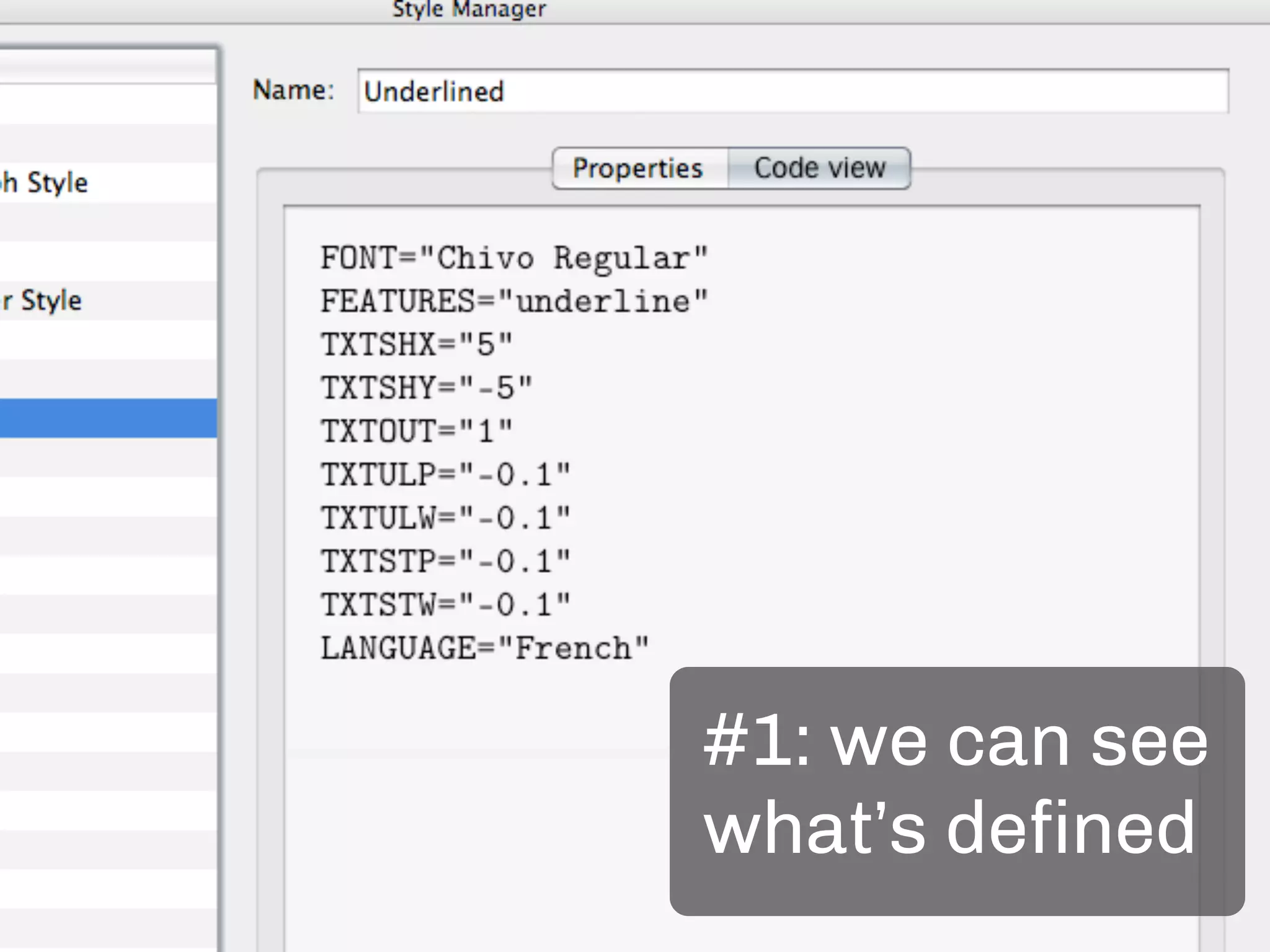Select the list row ending in 'r Style'
The height and width of the screenshot is (952, 1270).
point(109,301)
